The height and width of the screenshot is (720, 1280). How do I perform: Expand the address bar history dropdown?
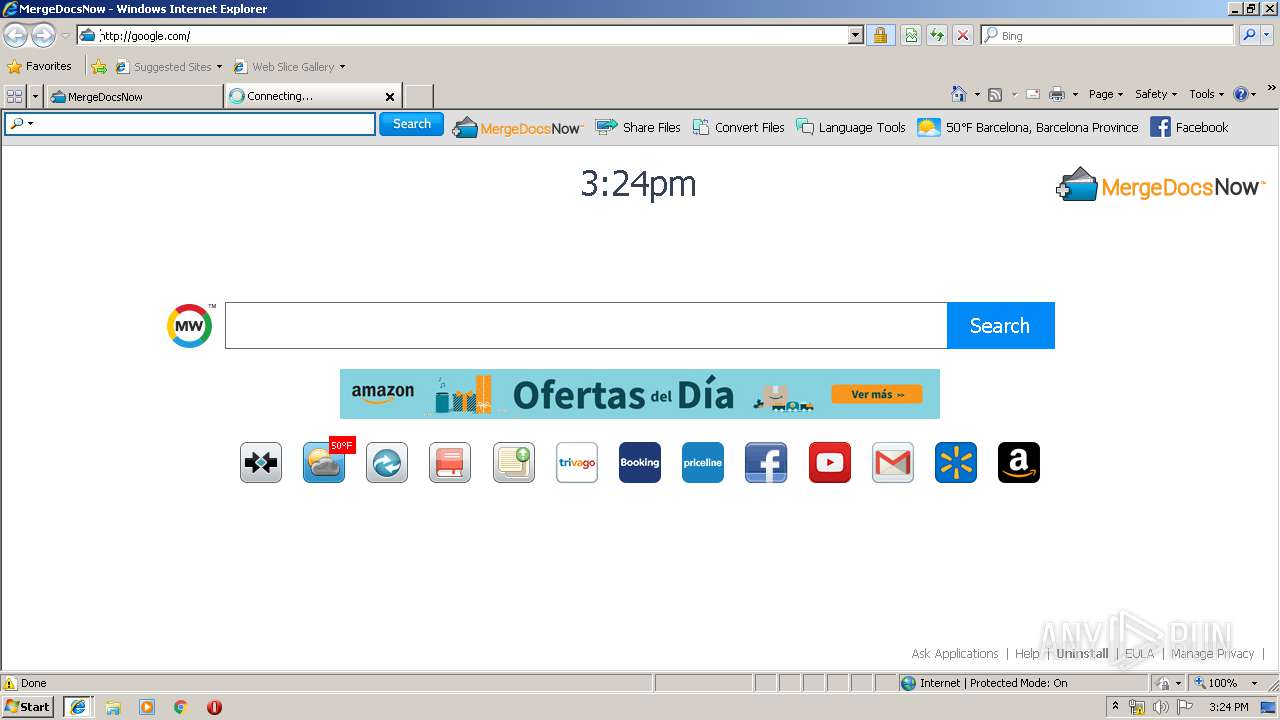click(x=856, y=36)
